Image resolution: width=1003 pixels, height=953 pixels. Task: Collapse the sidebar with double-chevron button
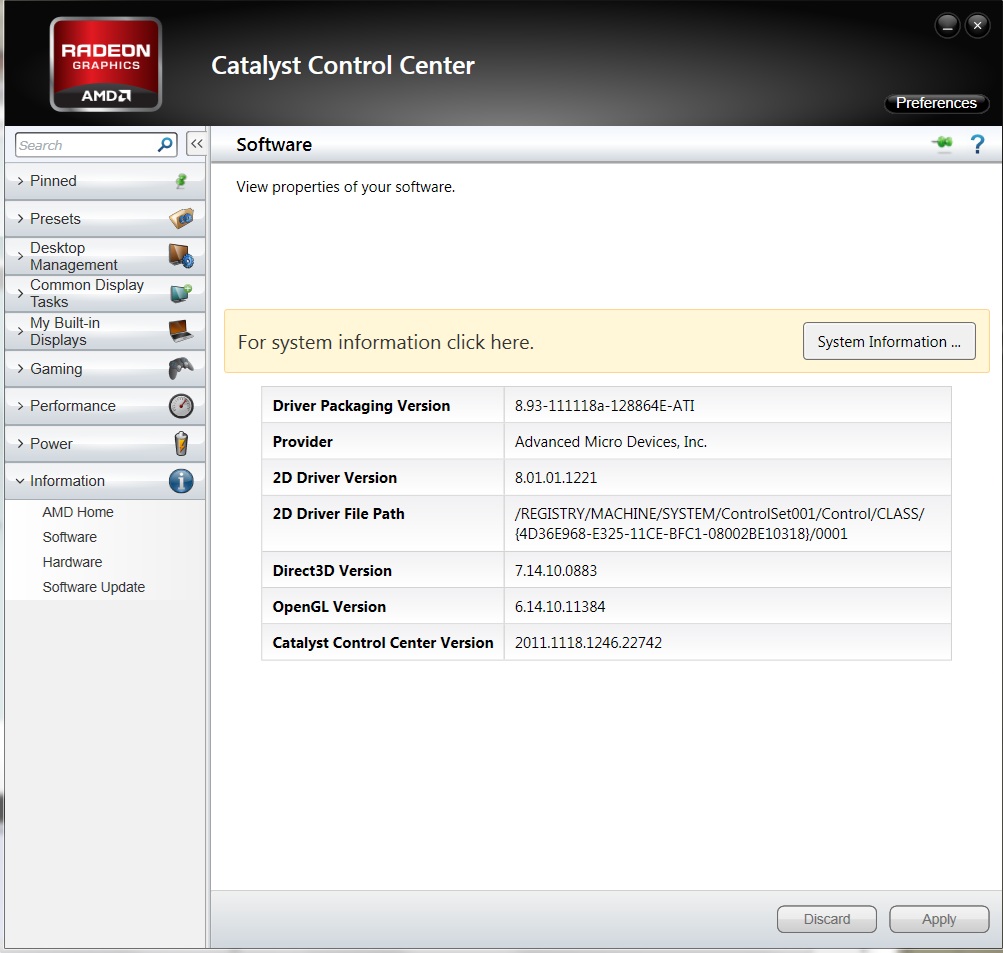[x=196, y=144]
